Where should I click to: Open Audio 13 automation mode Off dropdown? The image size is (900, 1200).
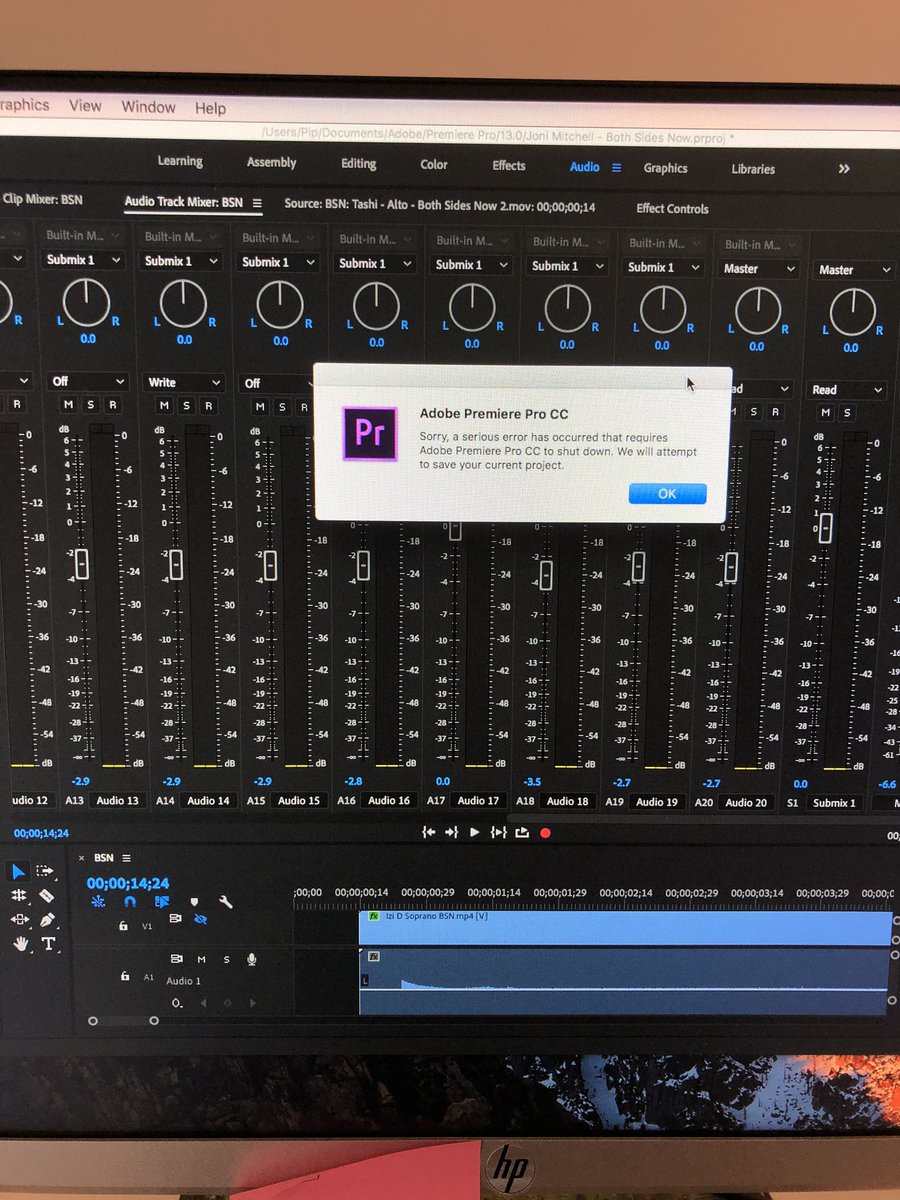(88, 382)
